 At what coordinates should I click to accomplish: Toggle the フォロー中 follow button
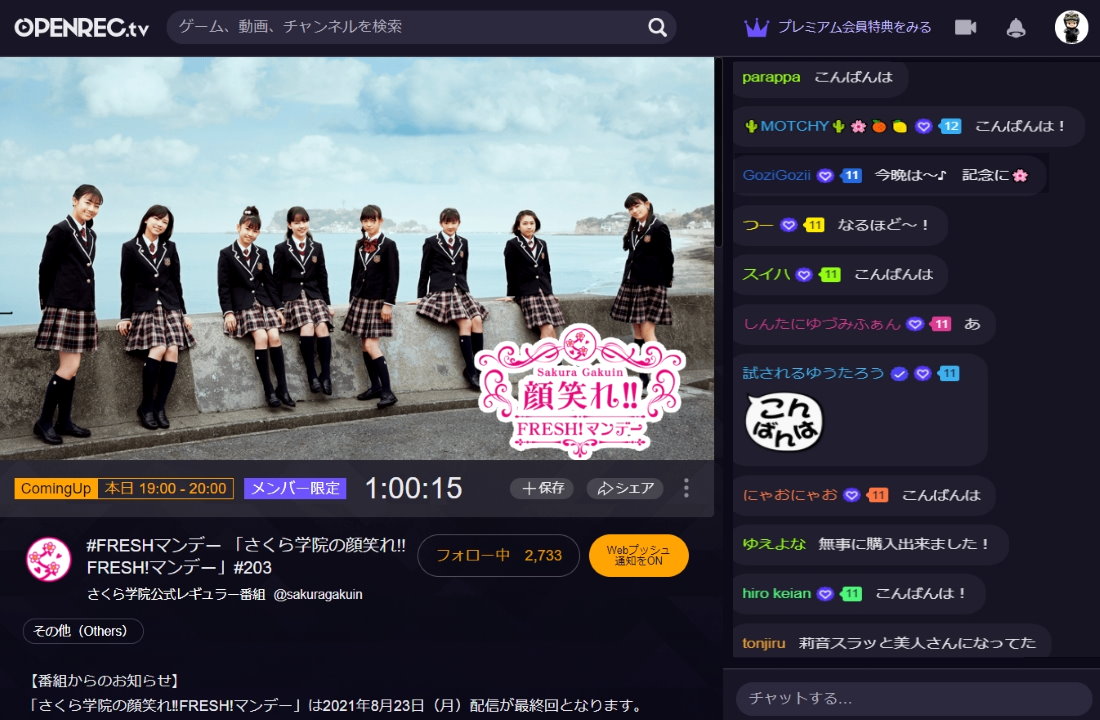tap(498, 555)
